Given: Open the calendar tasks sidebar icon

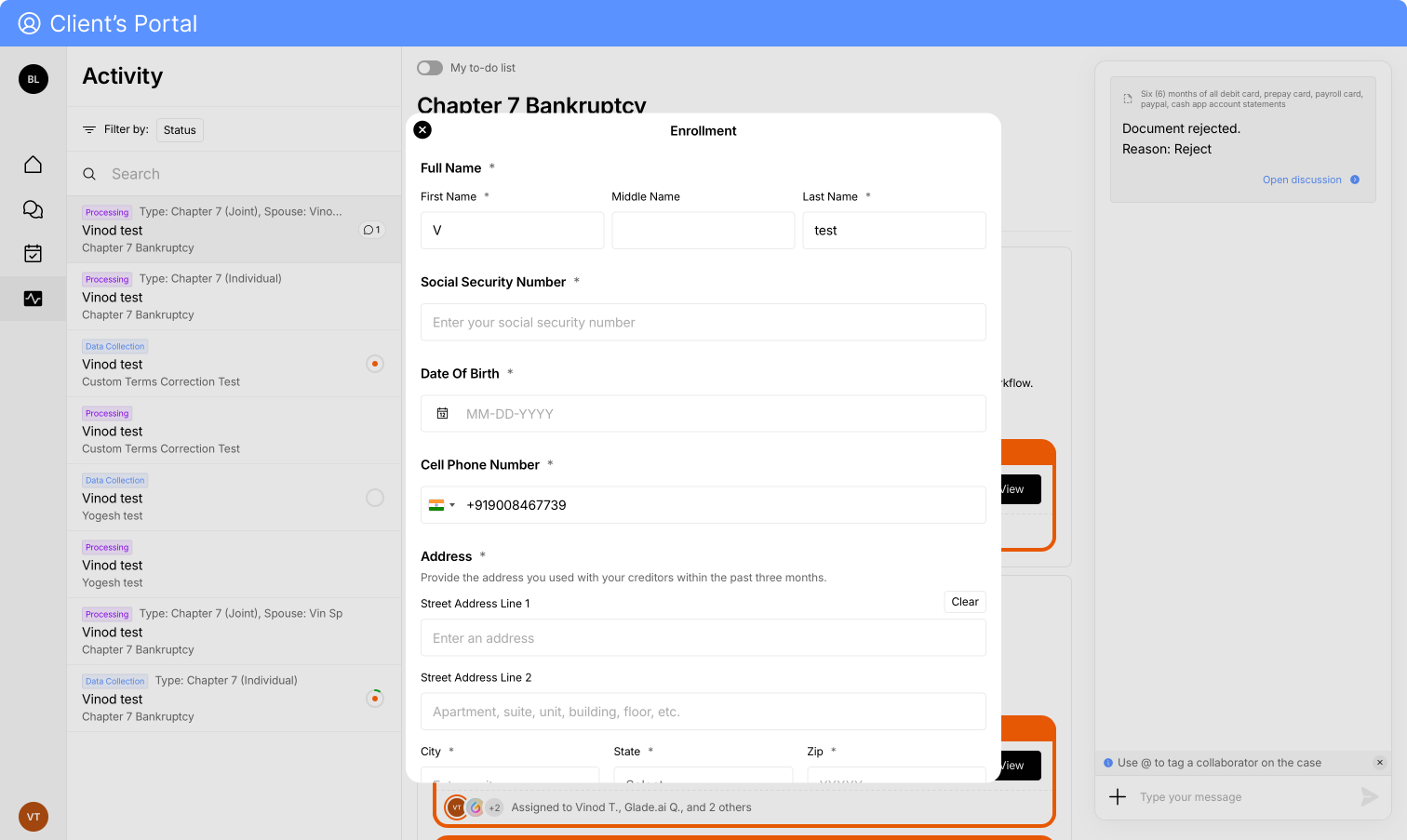Looking at the screenshot, I should [x=33, y=253].
